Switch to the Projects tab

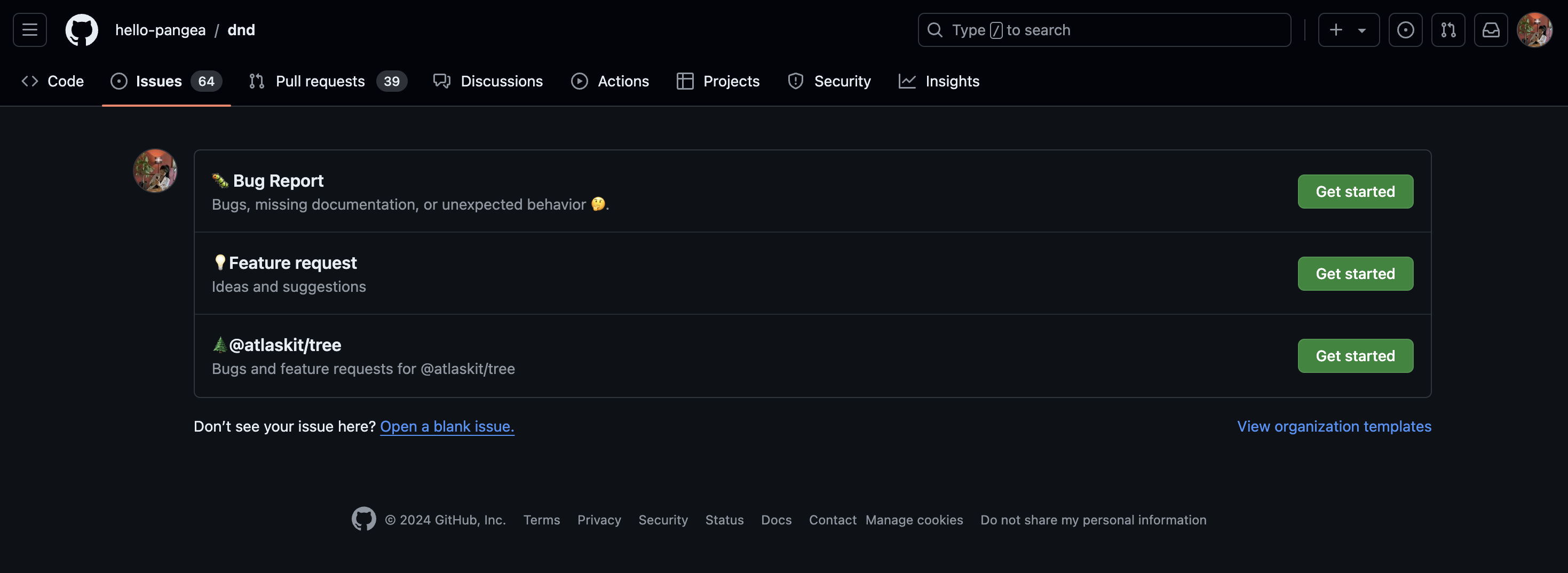click(718, 81)
